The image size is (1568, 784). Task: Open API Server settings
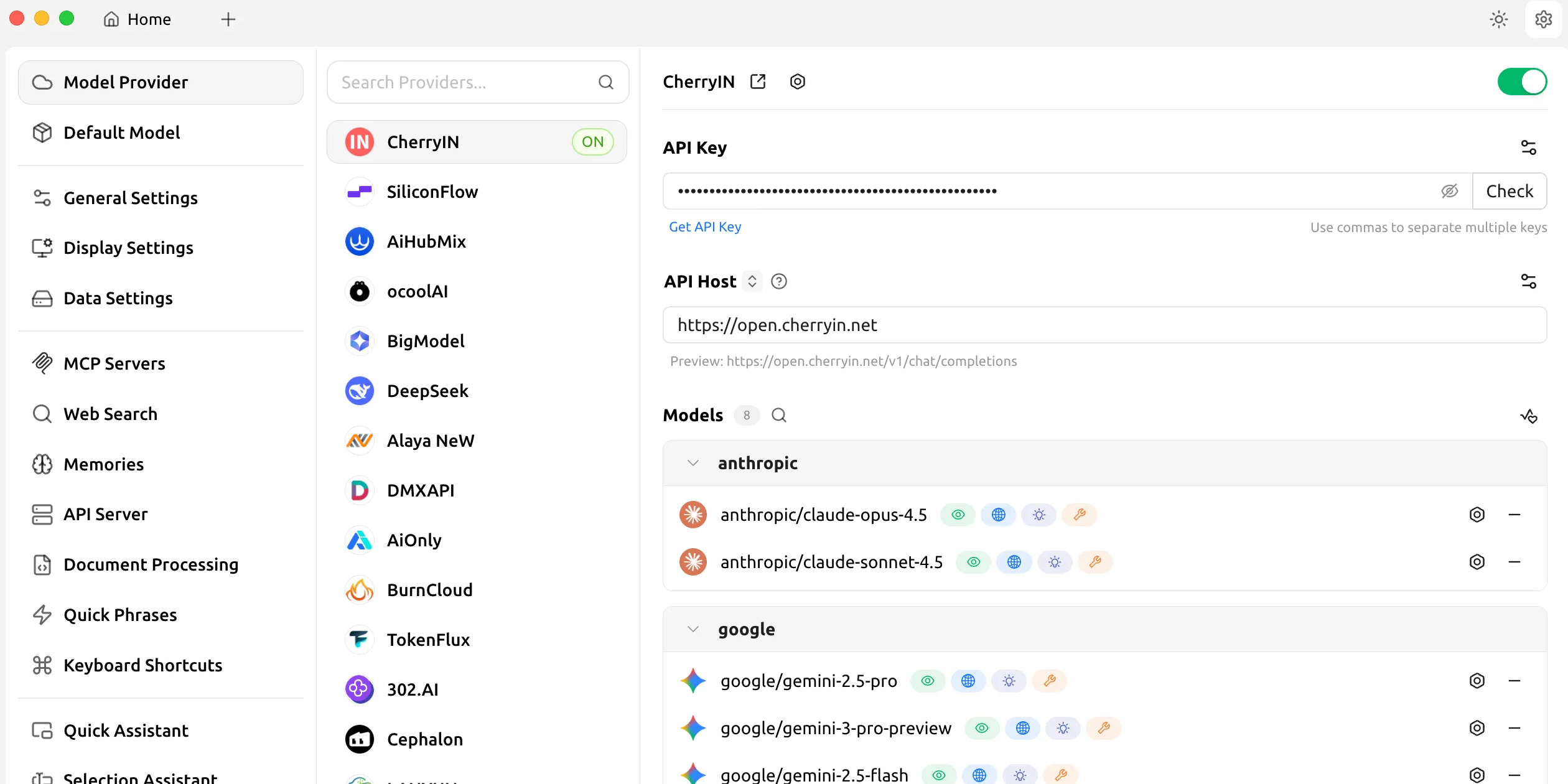pos(161,514)
